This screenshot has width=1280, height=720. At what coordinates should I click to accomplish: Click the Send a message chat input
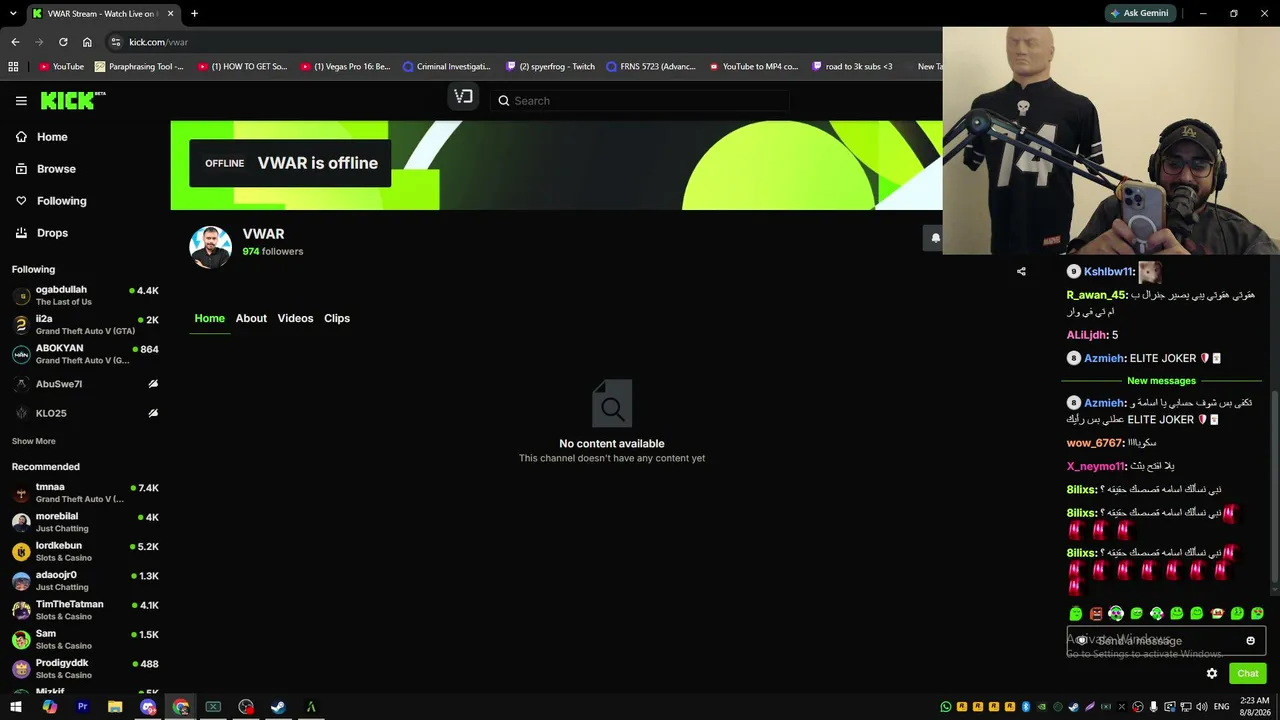(x=1166, y=641)
